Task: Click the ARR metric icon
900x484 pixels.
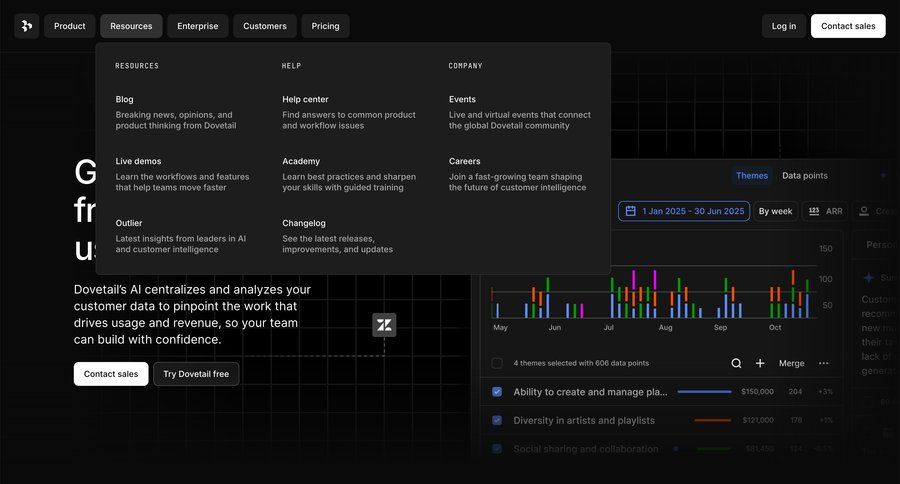Action: click(813, 211)
